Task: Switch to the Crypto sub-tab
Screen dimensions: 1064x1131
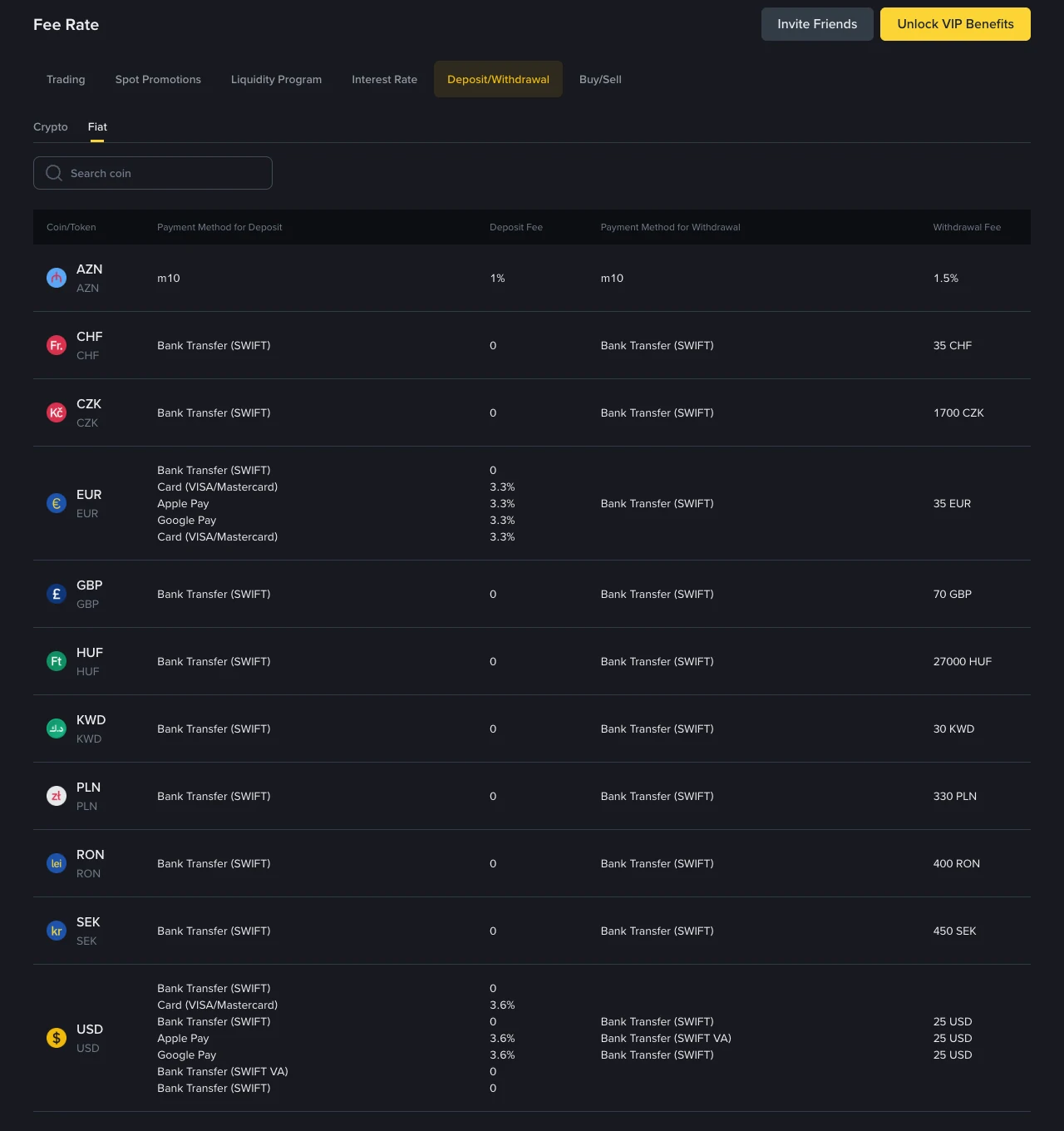Action: 51,126
